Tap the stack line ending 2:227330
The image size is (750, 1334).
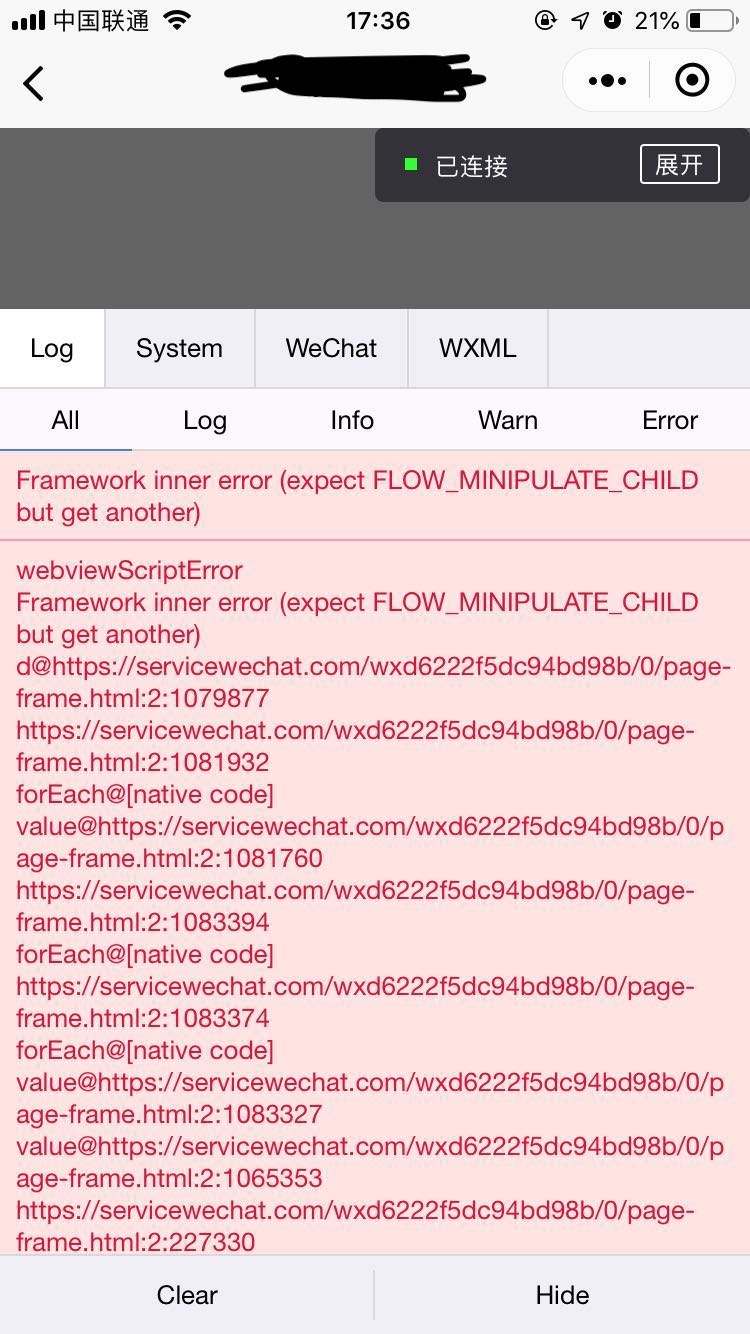point(356,1226)
